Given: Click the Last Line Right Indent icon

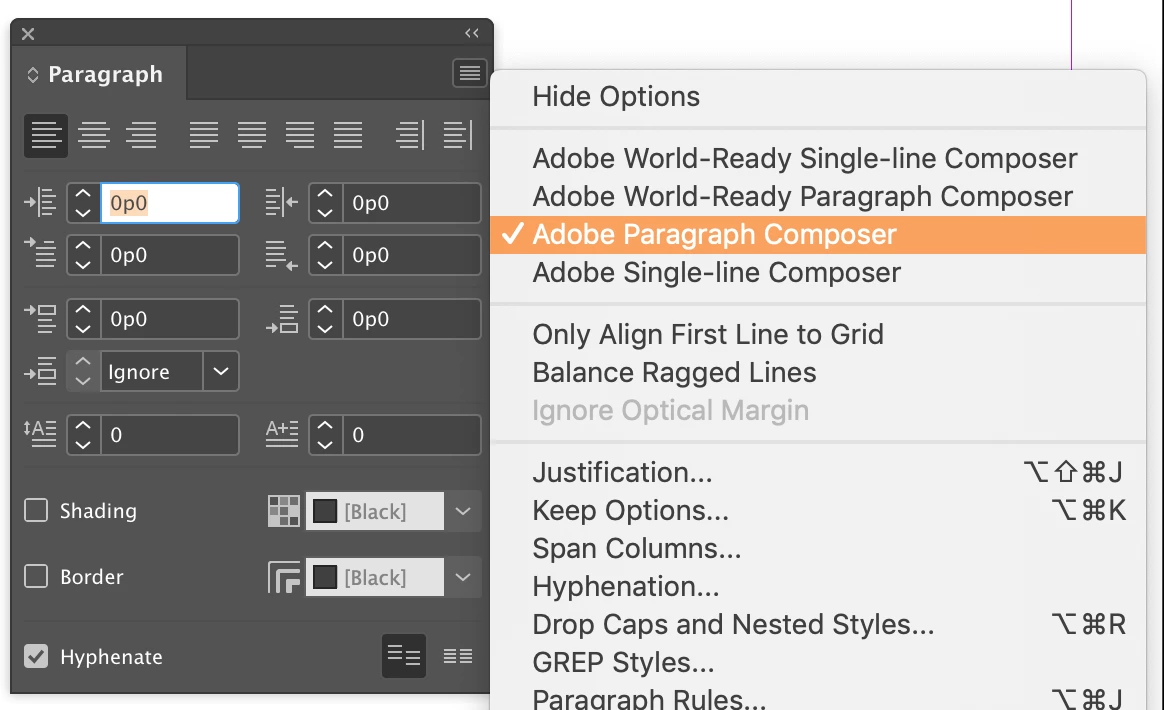Looking at the screenshot, I should (282, 255).
